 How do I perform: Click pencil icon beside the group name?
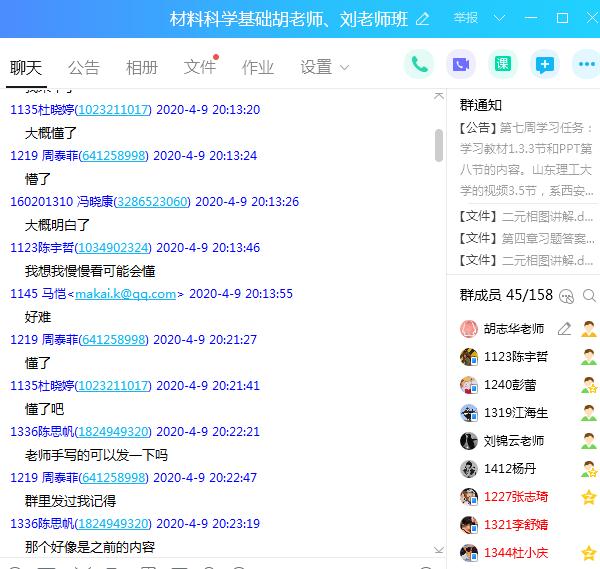423,19
